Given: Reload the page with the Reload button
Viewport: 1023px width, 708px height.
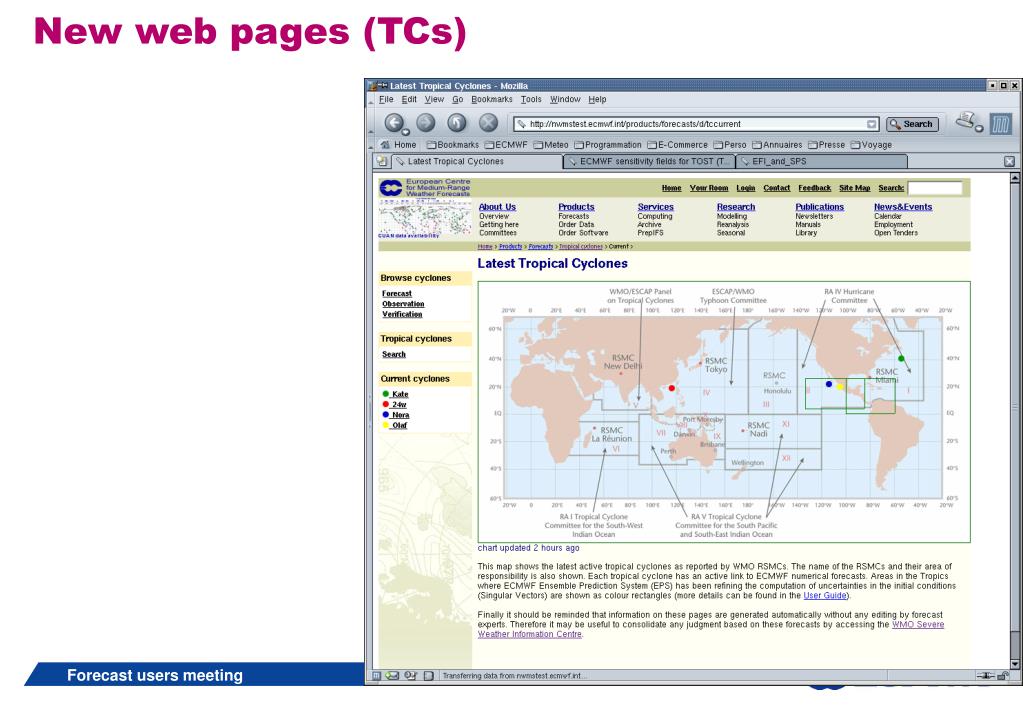Looking at the screenshot, I should (x=457, y=123).
